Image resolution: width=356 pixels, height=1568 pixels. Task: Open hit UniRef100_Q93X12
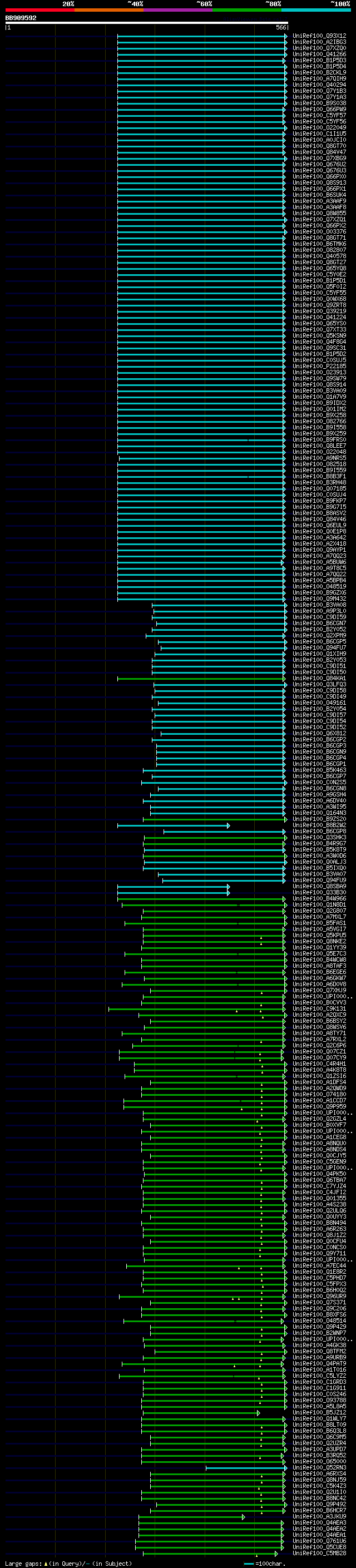(x=319, y=36)
